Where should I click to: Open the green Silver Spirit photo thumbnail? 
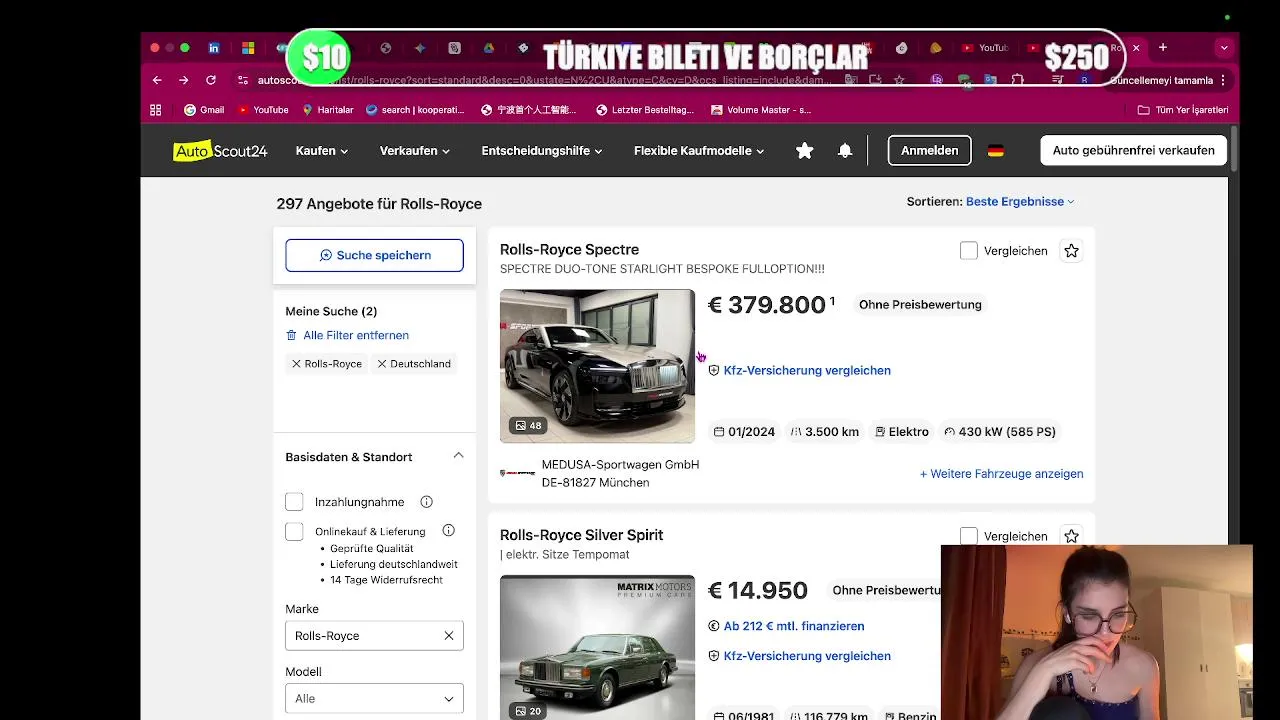point(597,647)
